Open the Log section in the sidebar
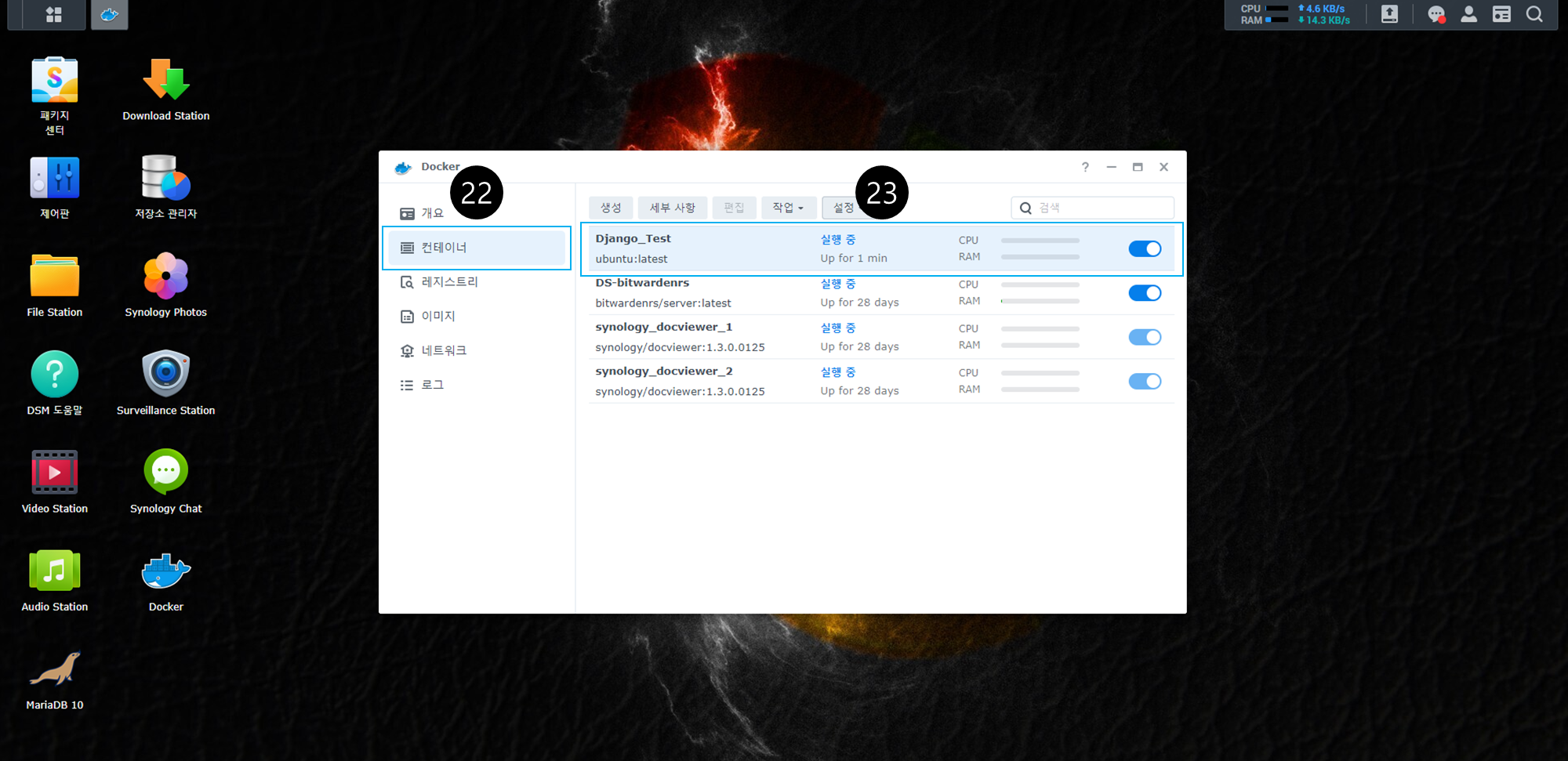The width and height of the screenshot is (1568, 761). 477,385
